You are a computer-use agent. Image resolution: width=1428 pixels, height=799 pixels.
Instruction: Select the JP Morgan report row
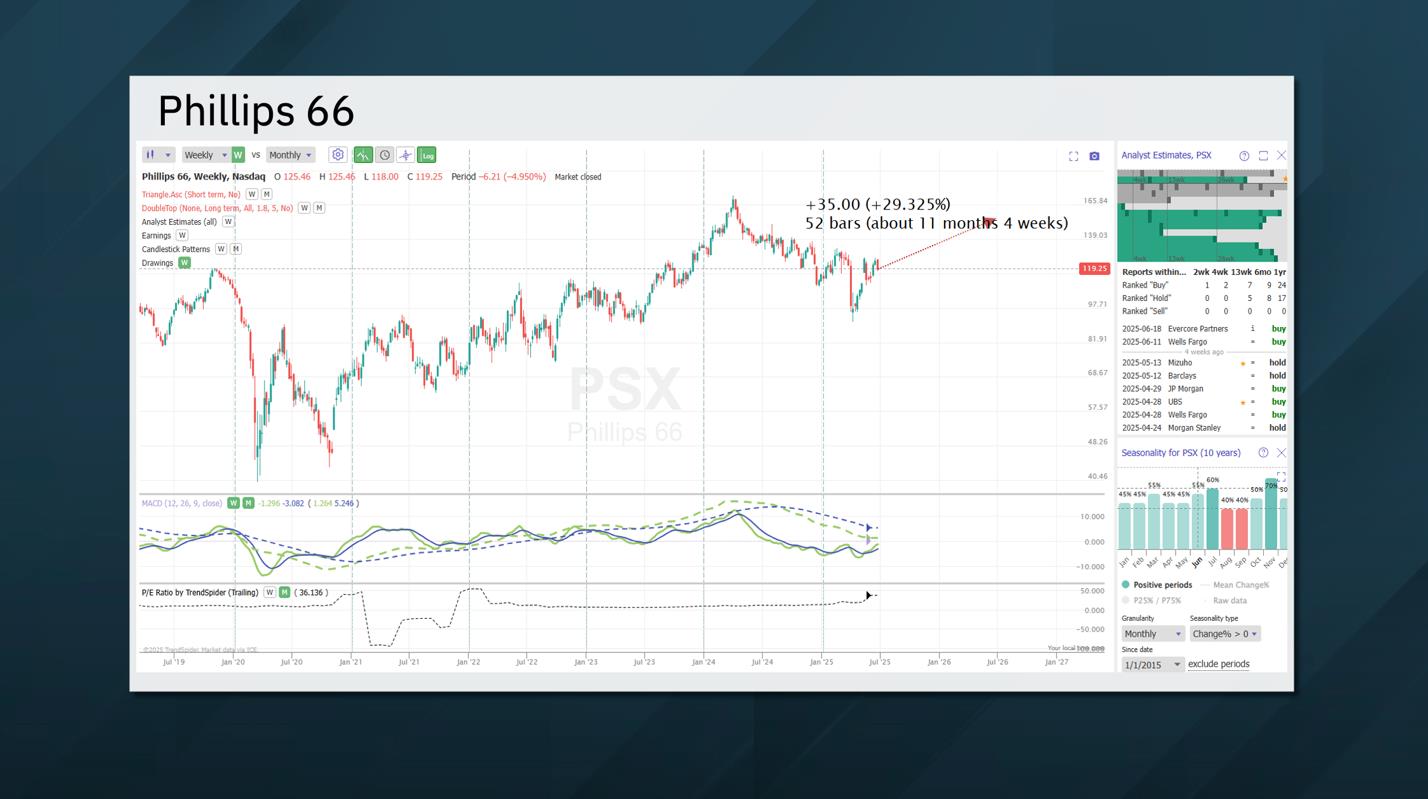pos(1203,389)
